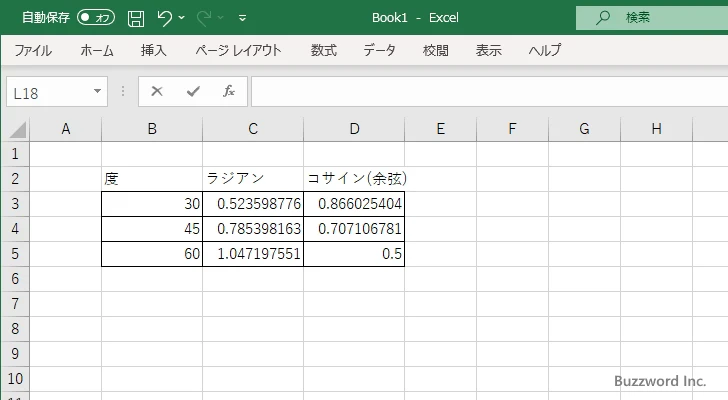Select row 10 header
The width and height of the screenshot is (728, 400).
point(15,379)
